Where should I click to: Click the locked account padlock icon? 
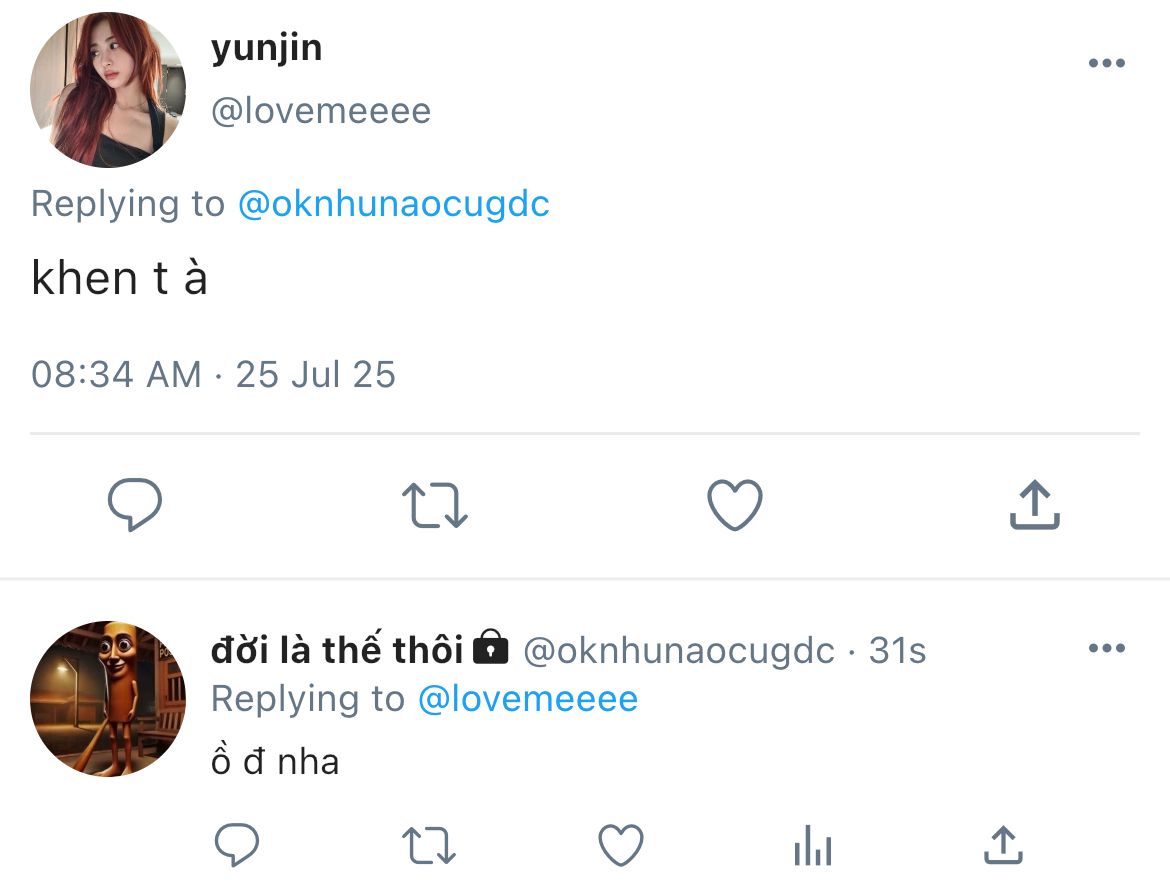tap(491, 647)
